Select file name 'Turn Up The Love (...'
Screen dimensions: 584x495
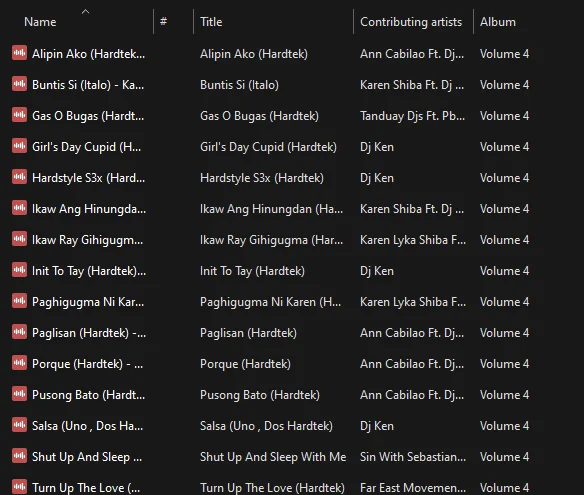[x=86, y=488]
